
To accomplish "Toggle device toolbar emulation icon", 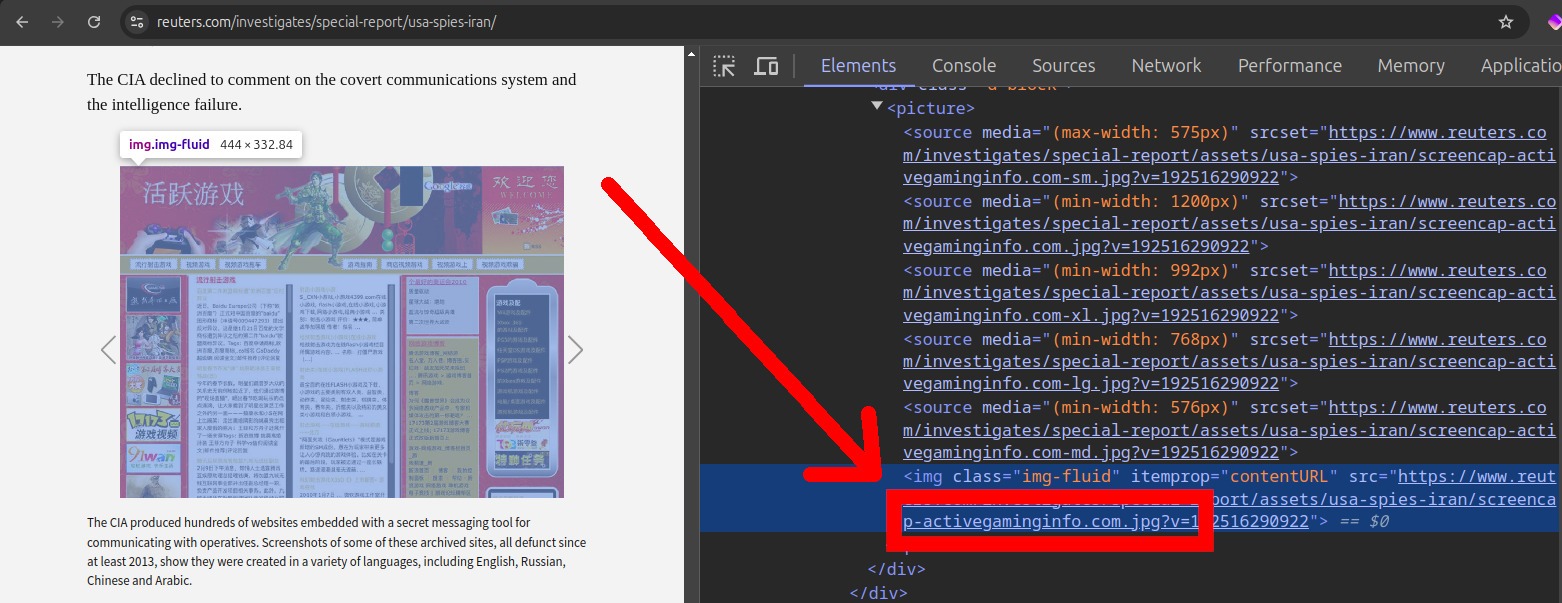I will point(766,66).
